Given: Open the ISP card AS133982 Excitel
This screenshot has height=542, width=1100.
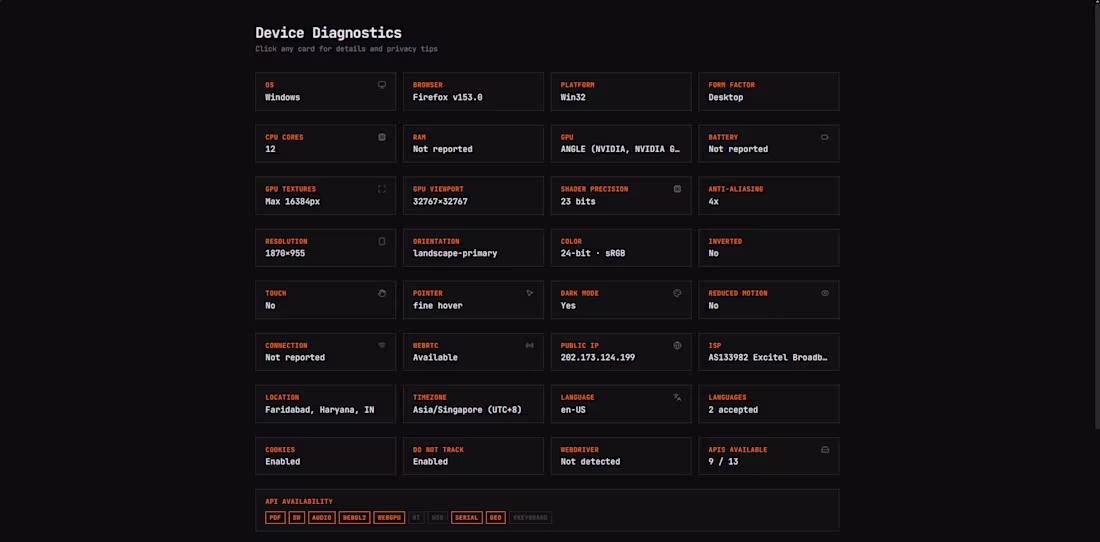Looking at the screenshot, I should pyautogui.click(x=769, y=351).
